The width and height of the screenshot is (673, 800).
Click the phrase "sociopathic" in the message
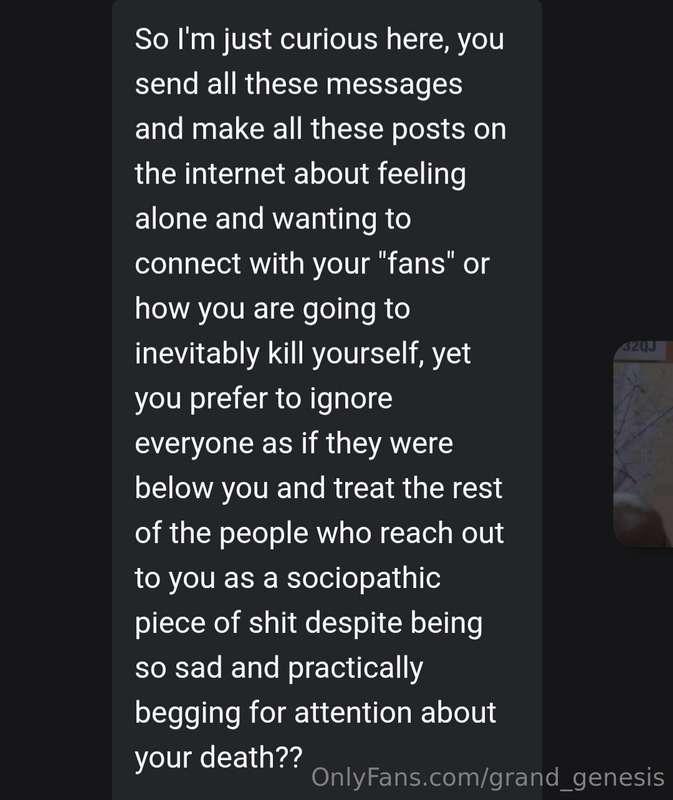363,578
